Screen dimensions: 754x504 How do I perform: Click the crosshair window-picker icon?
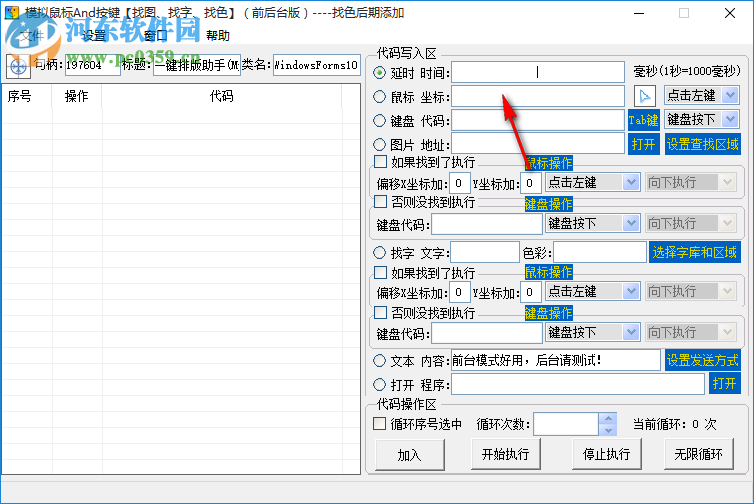coord(18,66)
